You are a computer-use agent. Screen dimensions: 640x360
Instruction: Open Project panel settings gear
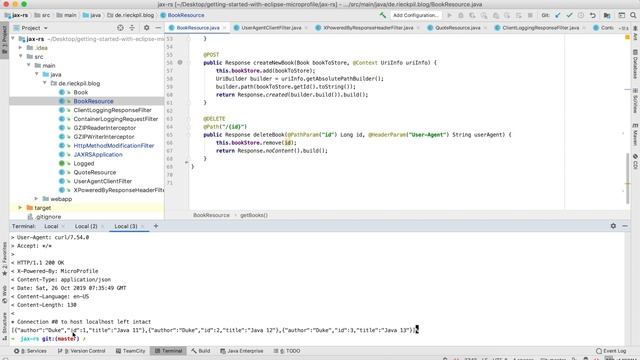[x=147, y=28]
